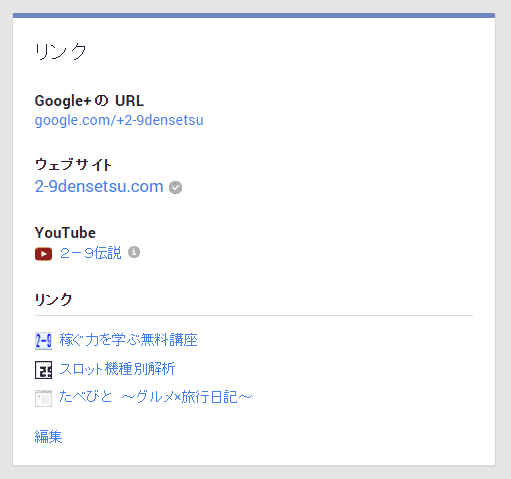Screen dimensions: 511x479
Task: Open the 2-9densetsu.com website link
Action: (99, 186)
